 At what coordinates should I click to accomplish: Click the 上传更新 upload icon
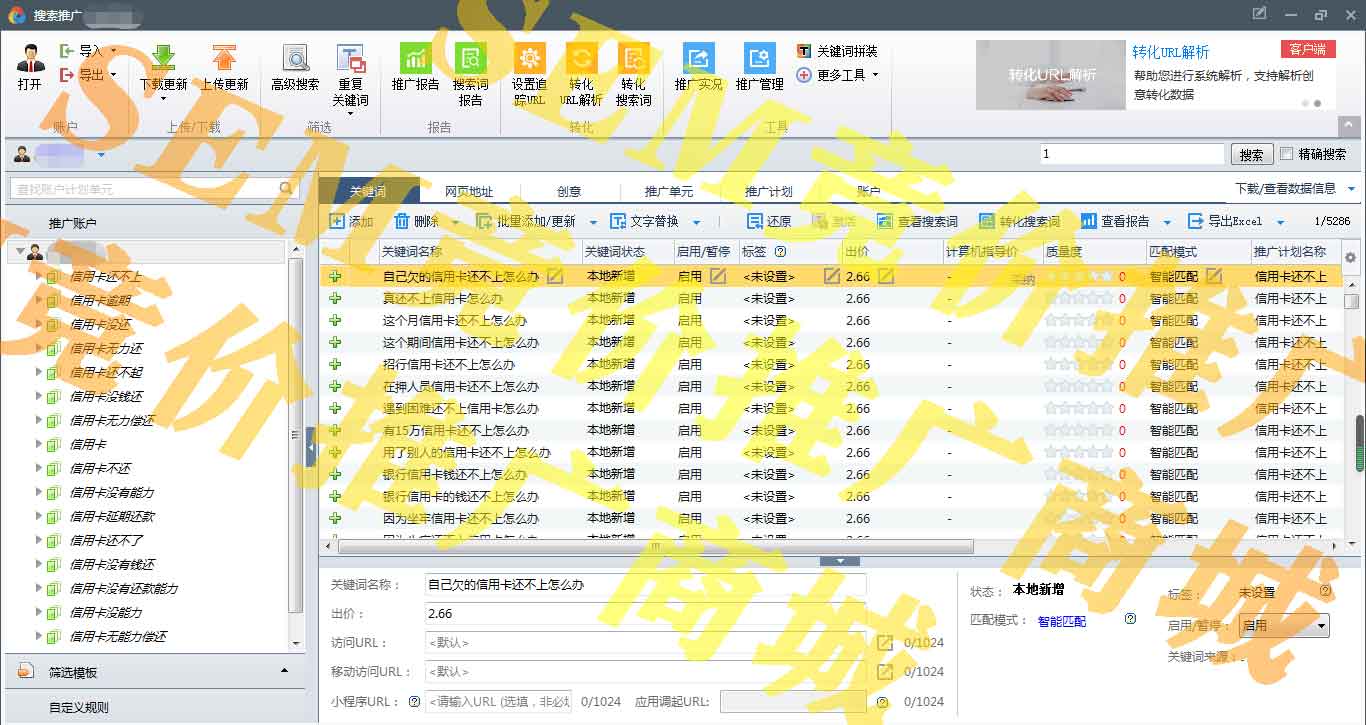click(224, 59)
